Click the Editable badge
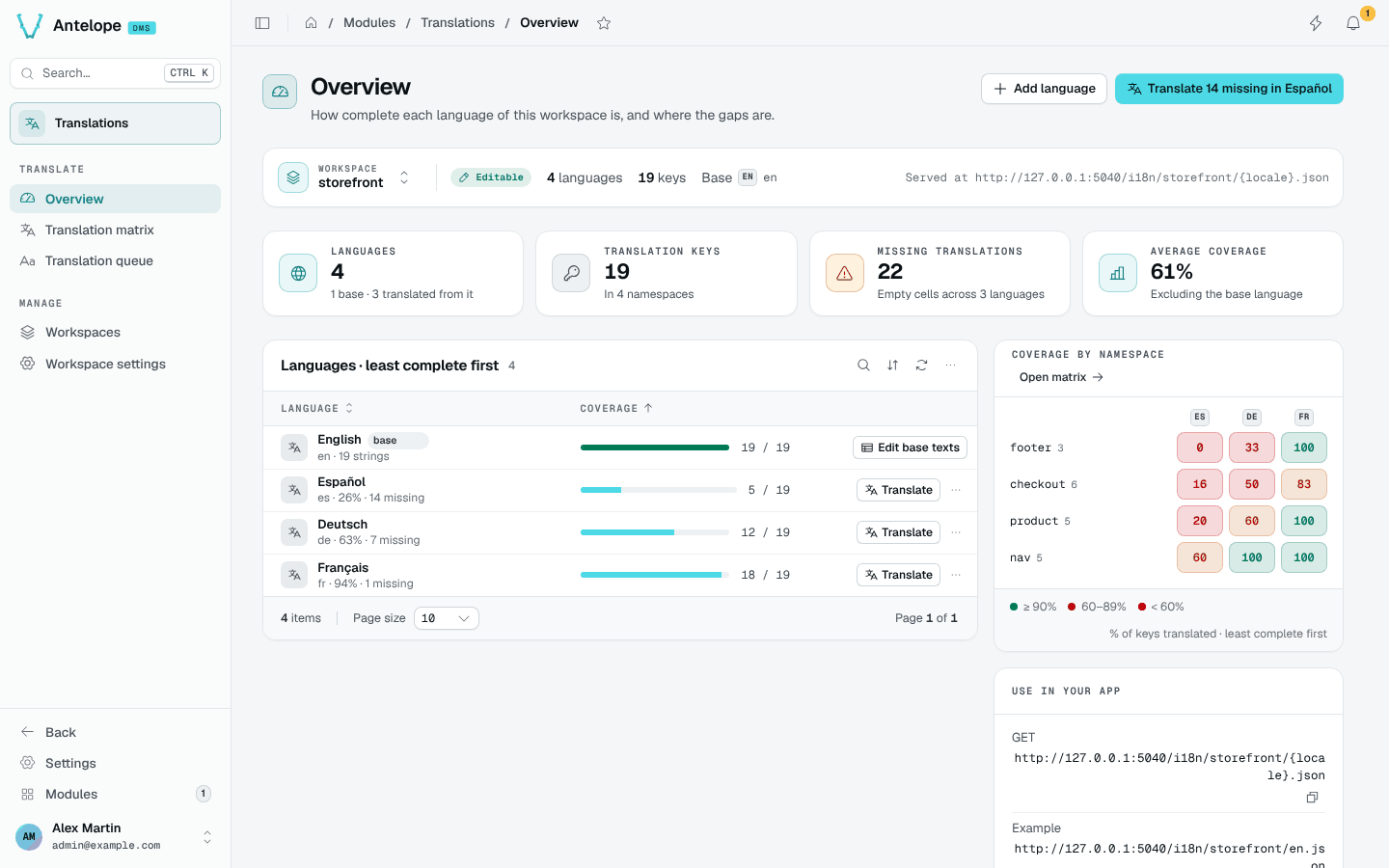 [491, 177]
